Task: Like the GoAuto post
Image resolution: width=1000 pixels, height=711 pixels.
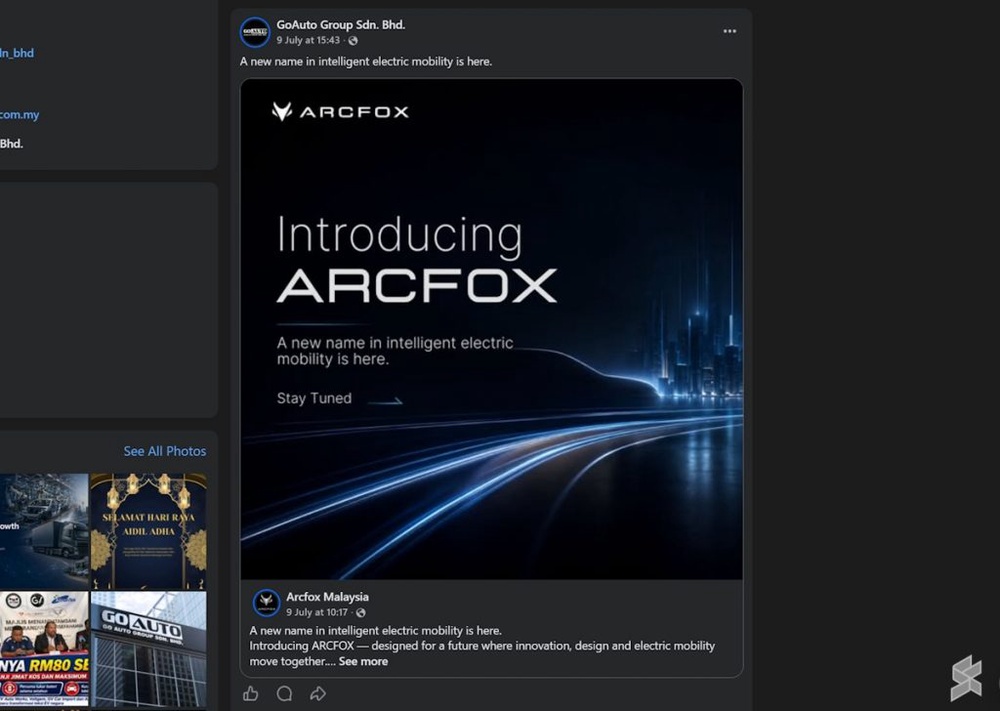Action: [251, 693]
